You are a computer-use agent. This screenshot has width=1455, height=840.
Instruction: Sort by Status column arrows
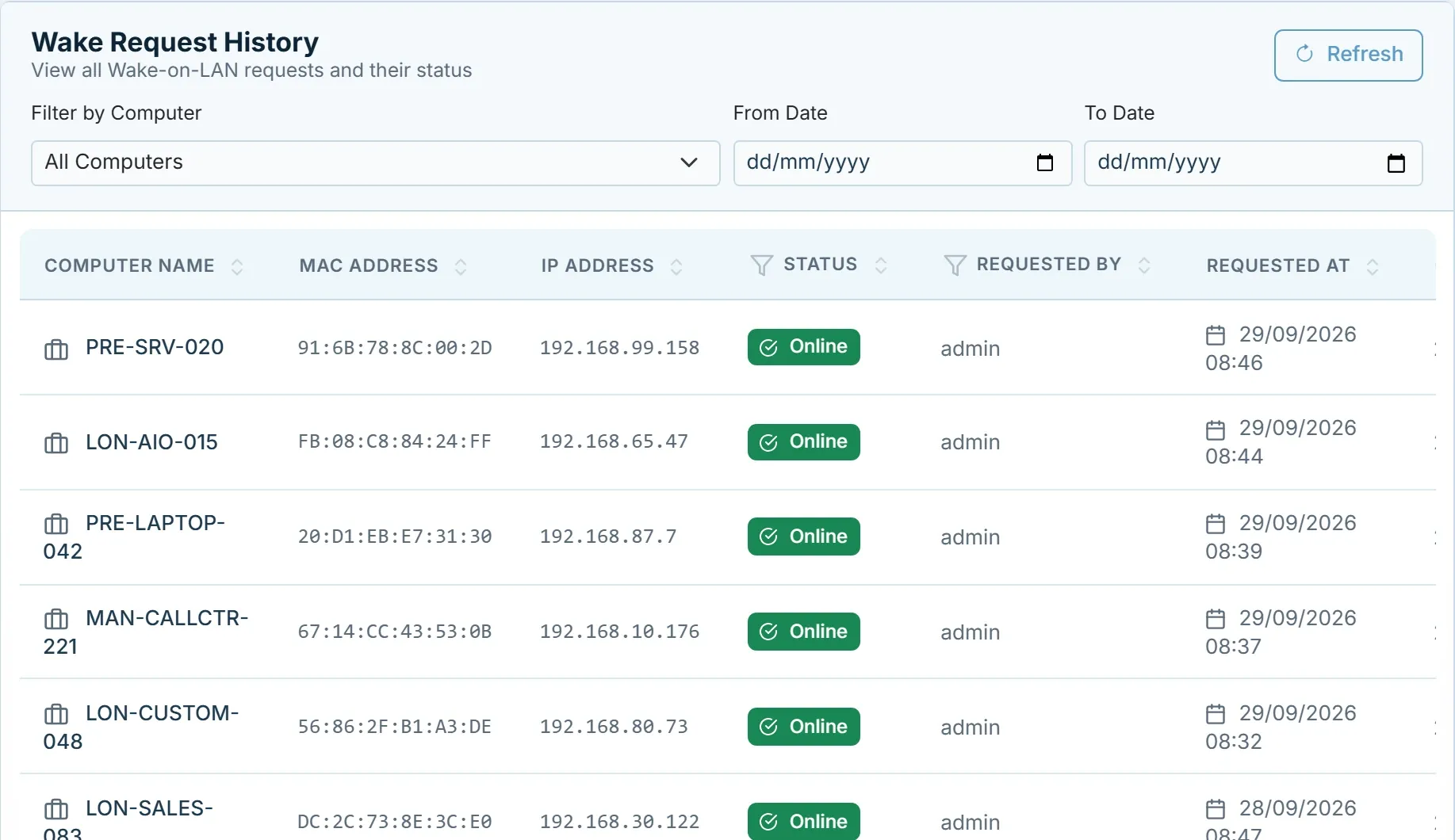(881, 265)
